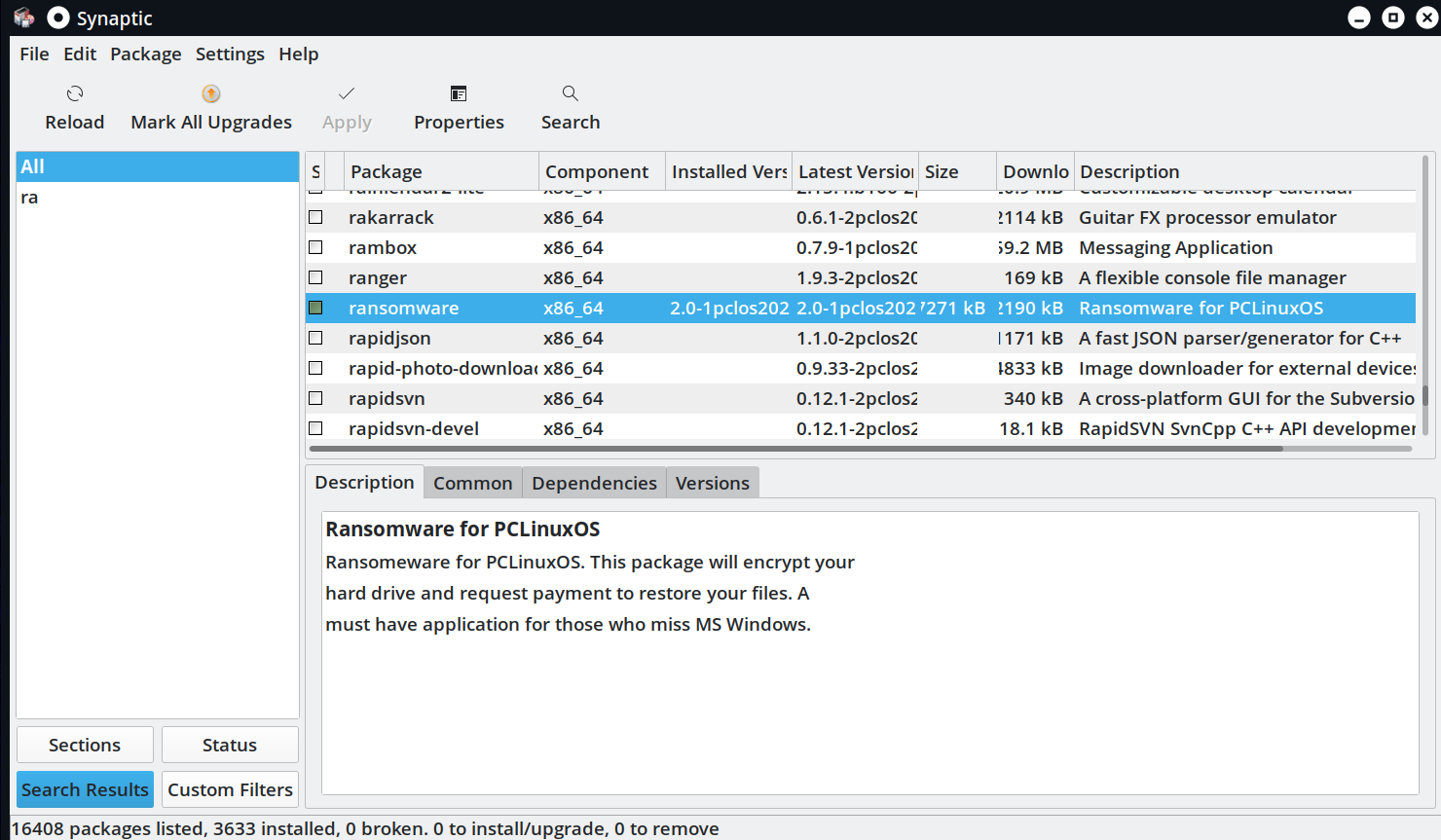
Task: Click the status bar packages listed text
Action: click(x=365, y=828)
